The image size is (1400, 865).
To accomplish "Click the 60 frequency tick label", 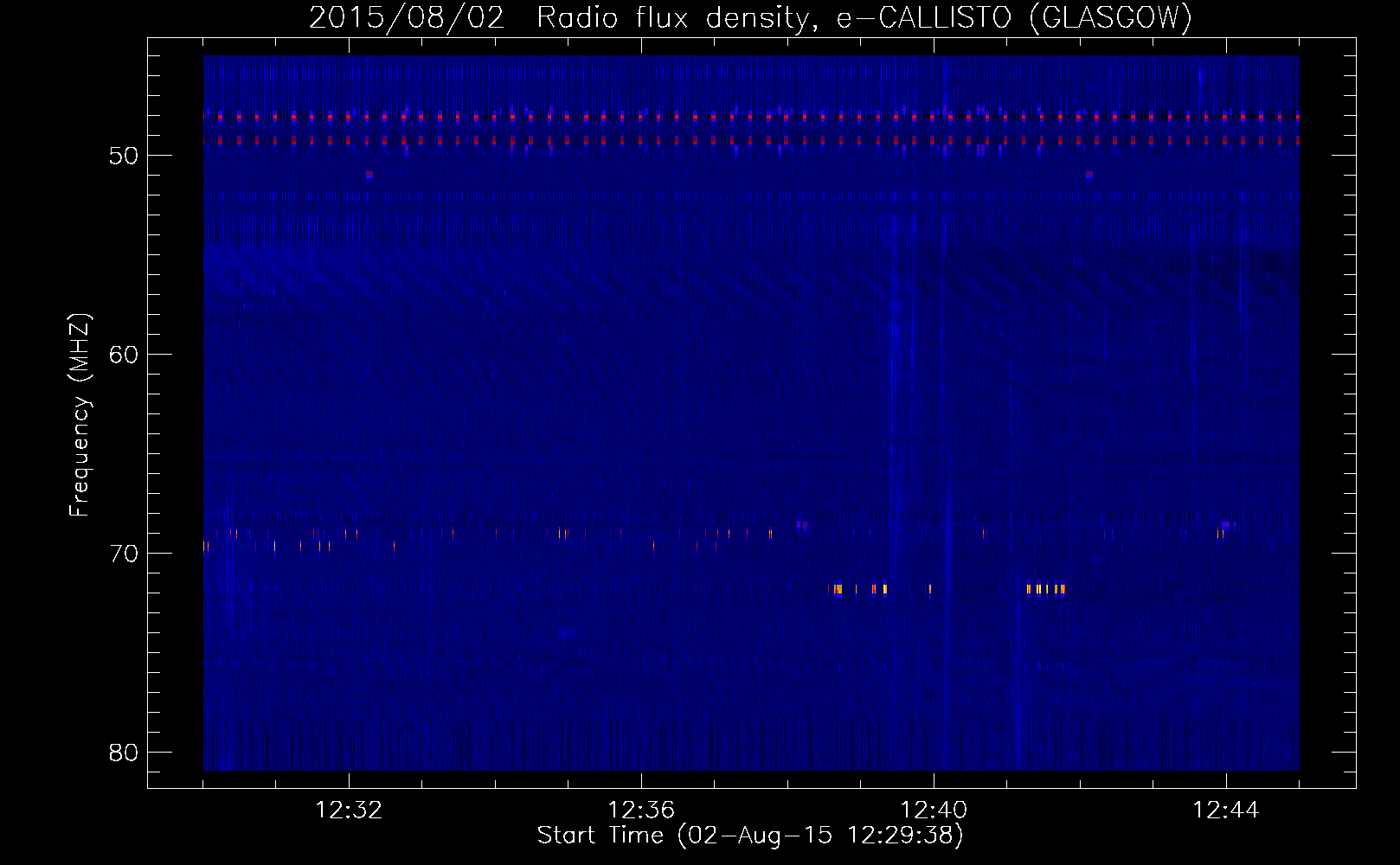I will [124, 355].
